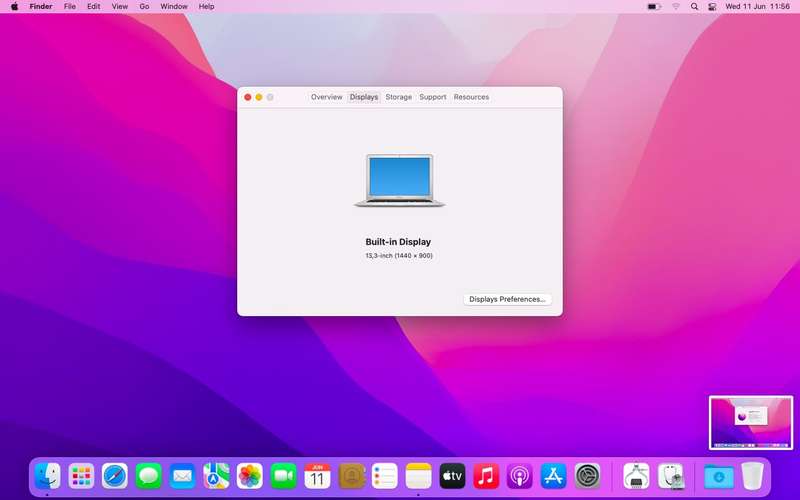Open the Photos app in the Dock

click(249, 476)
